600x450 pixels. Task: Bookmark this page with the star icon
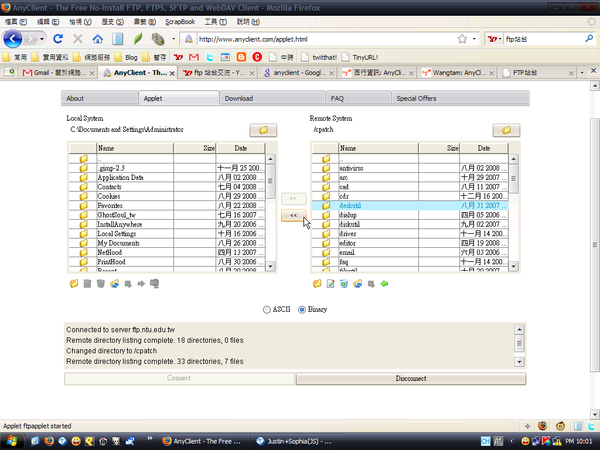point(462,39)
